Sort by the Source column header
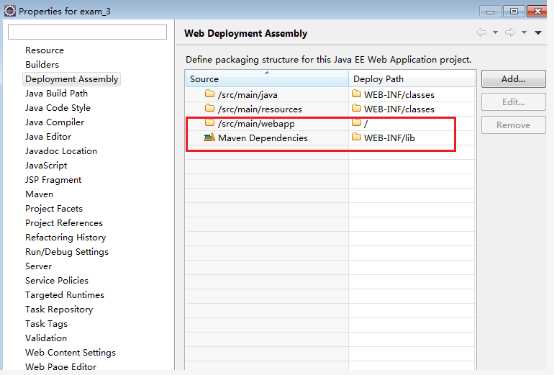This screenshot has height=375, width=554. (267, 79)
